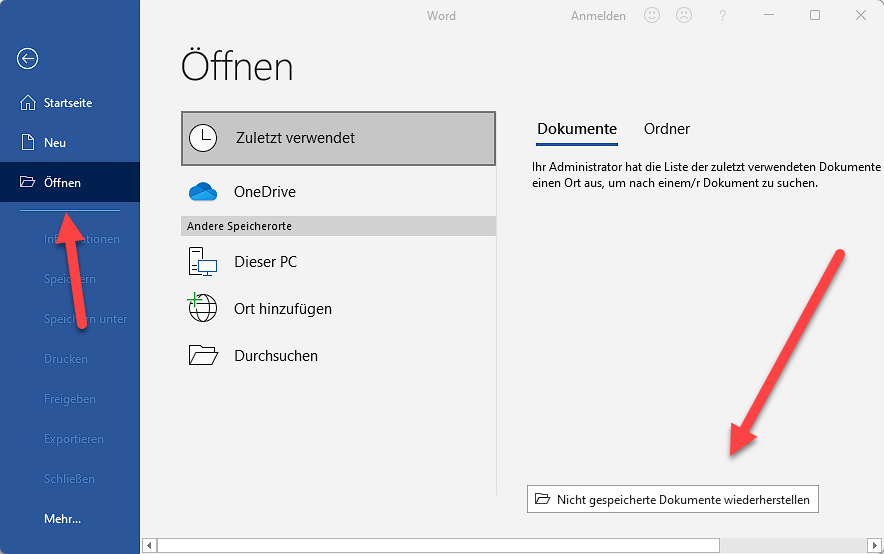Click Anmelden to sign in
The image size is (884, 554).
(598, 16)
